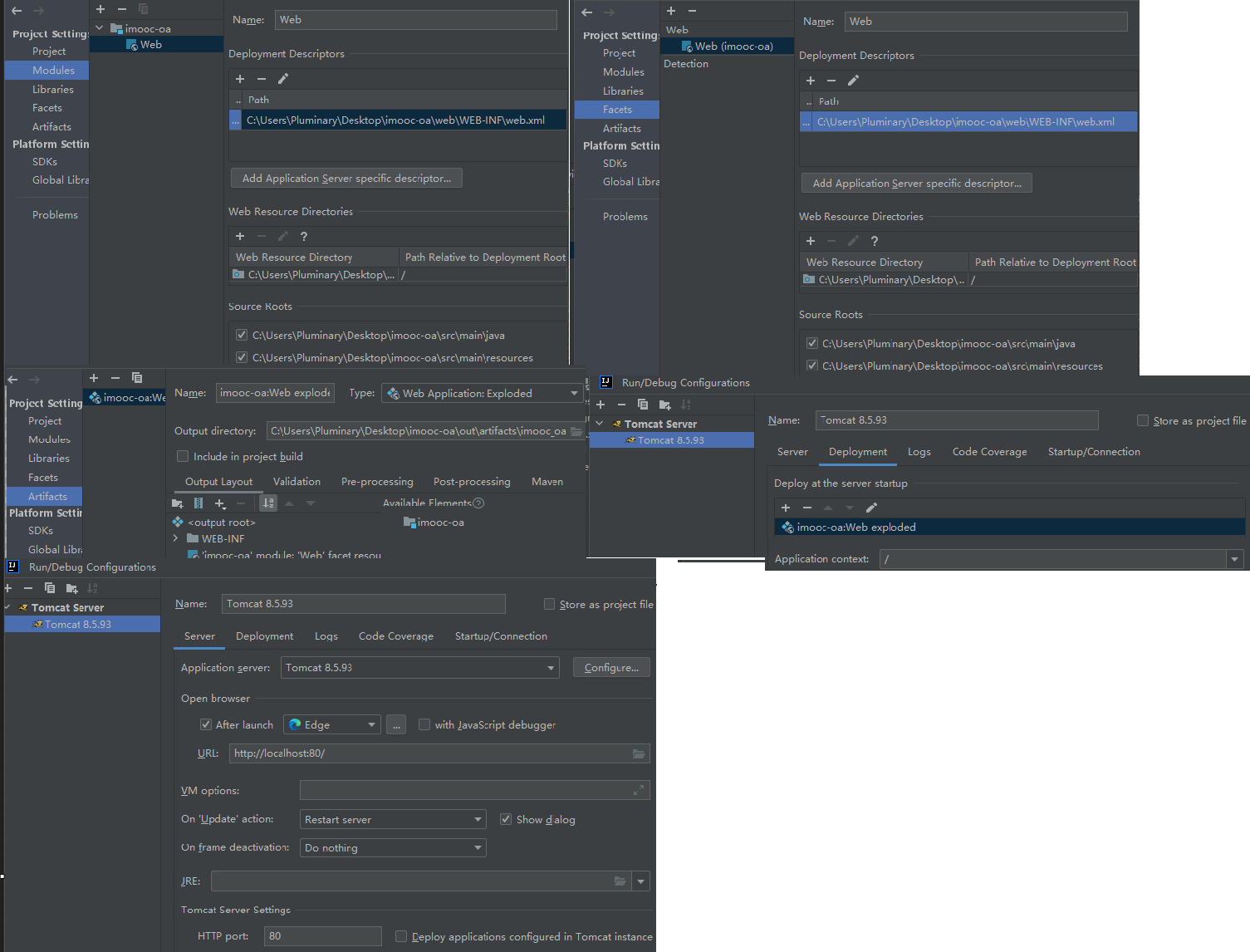Click help question mark in Facets pane Web Resource Directories

tap(875, 241)
